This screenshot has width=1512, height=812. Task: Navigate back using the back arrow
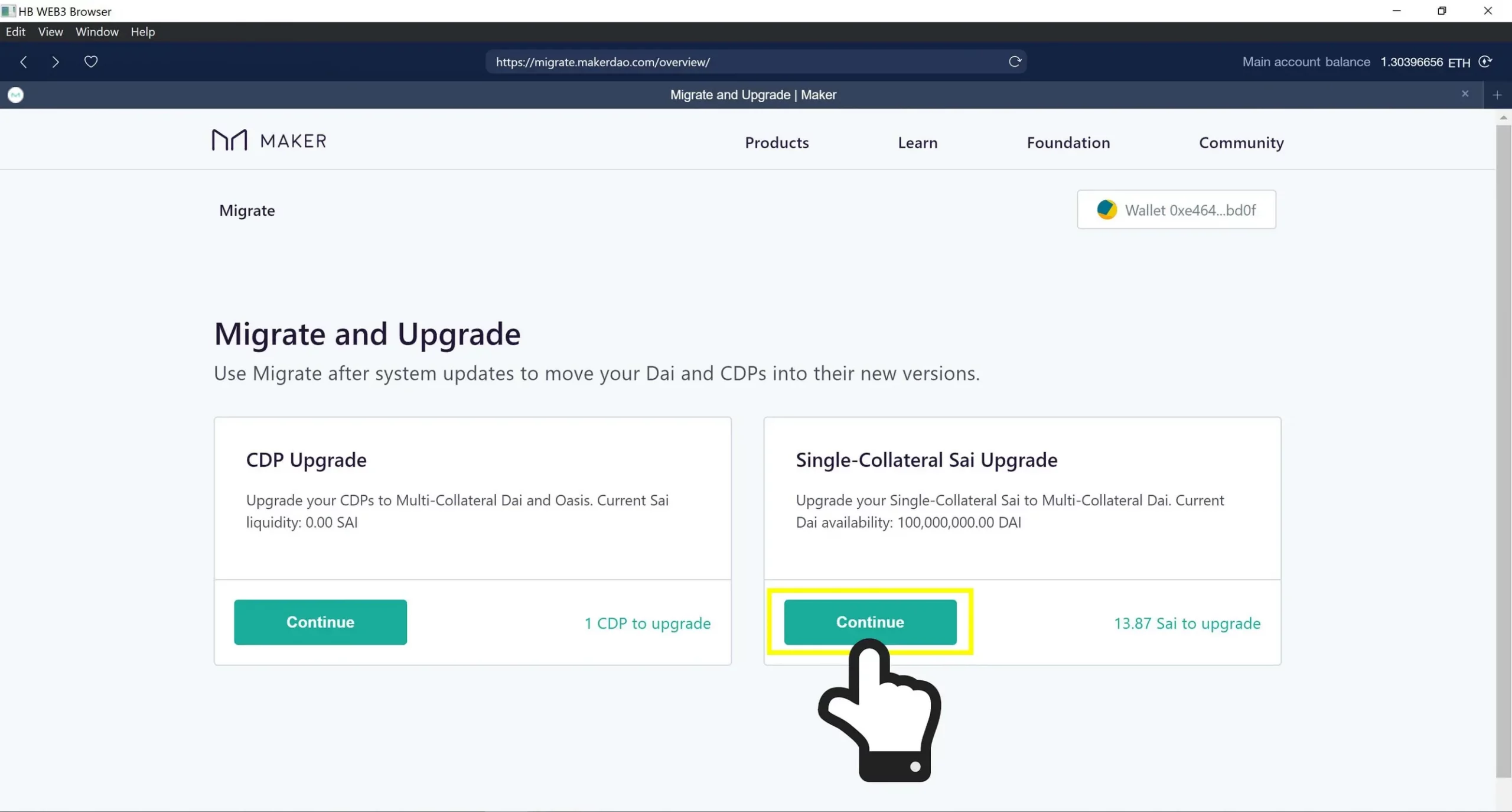point(24,61)
